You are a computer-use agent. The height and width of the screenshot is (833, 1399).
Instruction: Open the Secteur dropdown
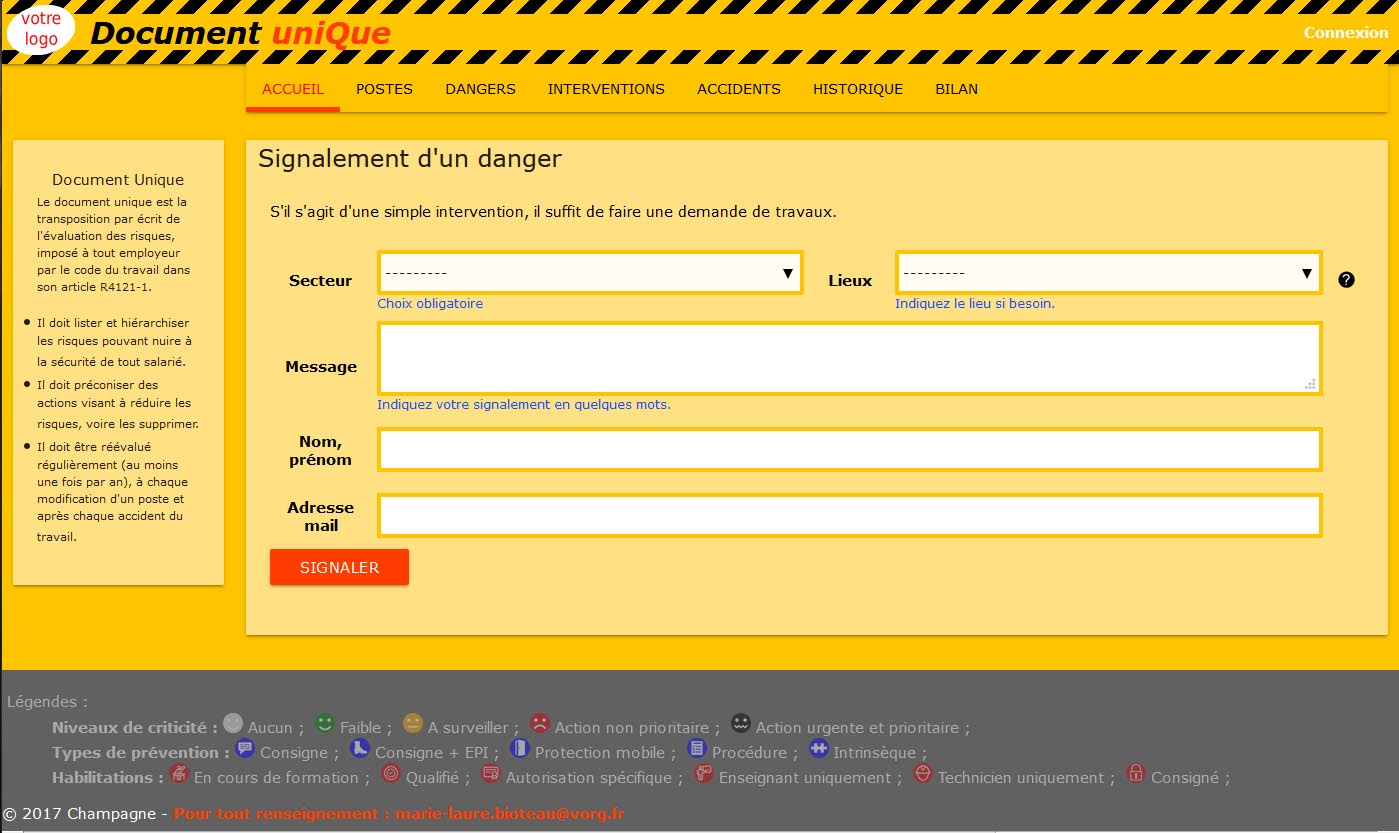(x=590, y=273)
